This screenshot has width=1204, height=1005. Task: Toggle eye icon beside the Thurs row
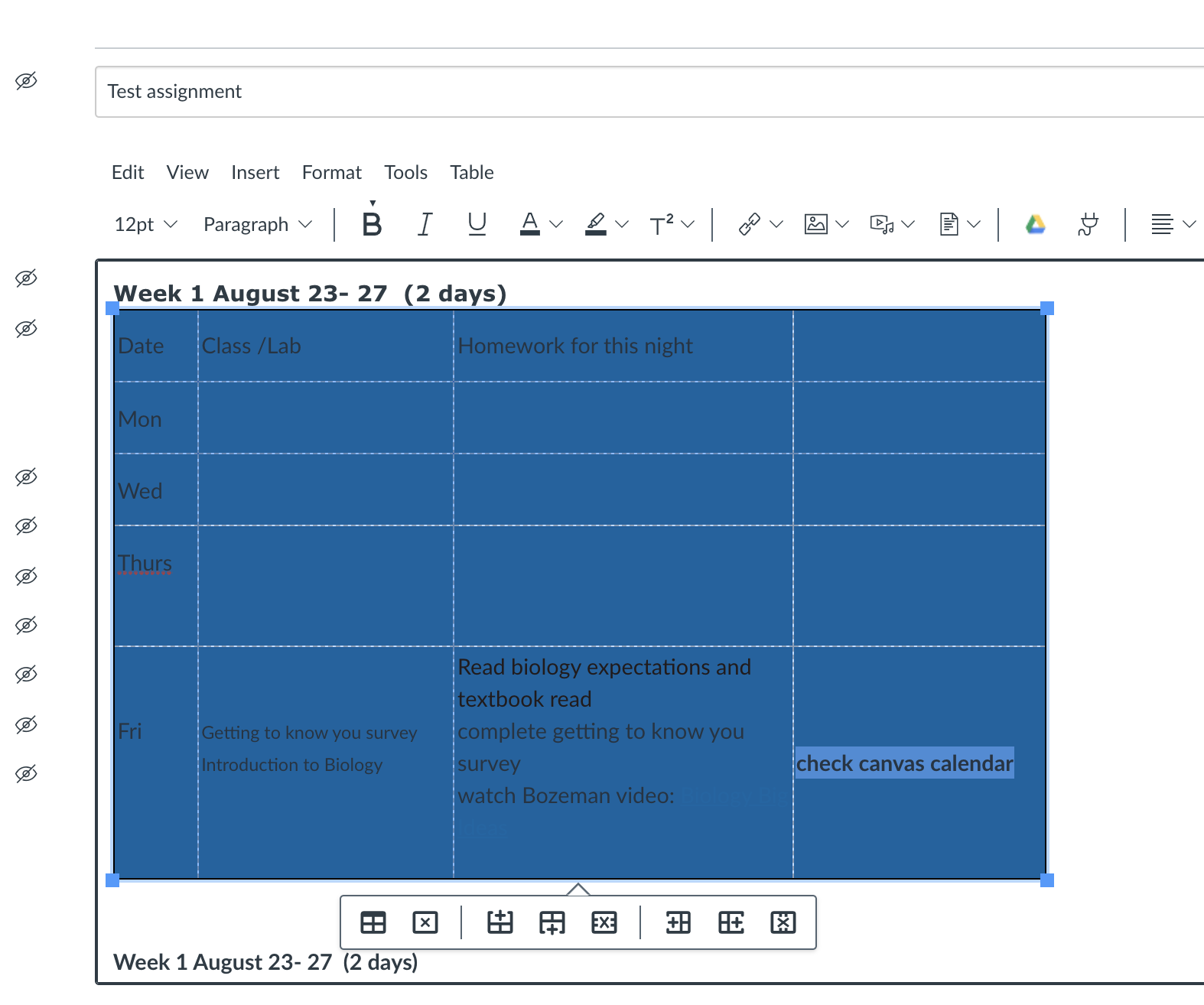(x=26, y=577)
